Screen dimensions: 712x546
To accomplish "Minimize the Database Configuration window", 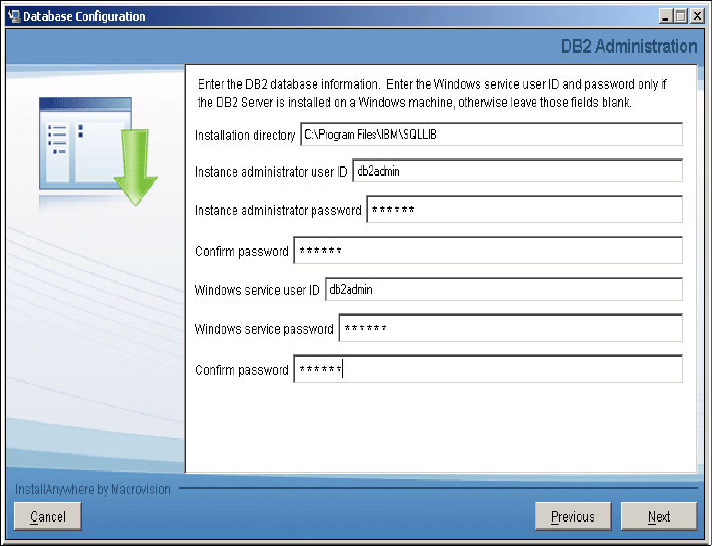I will point(666,17).
